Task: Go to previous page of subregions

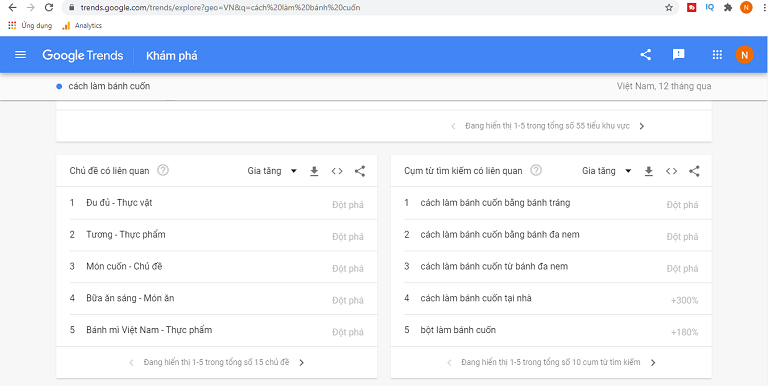Action: click(x=453, y=126)
